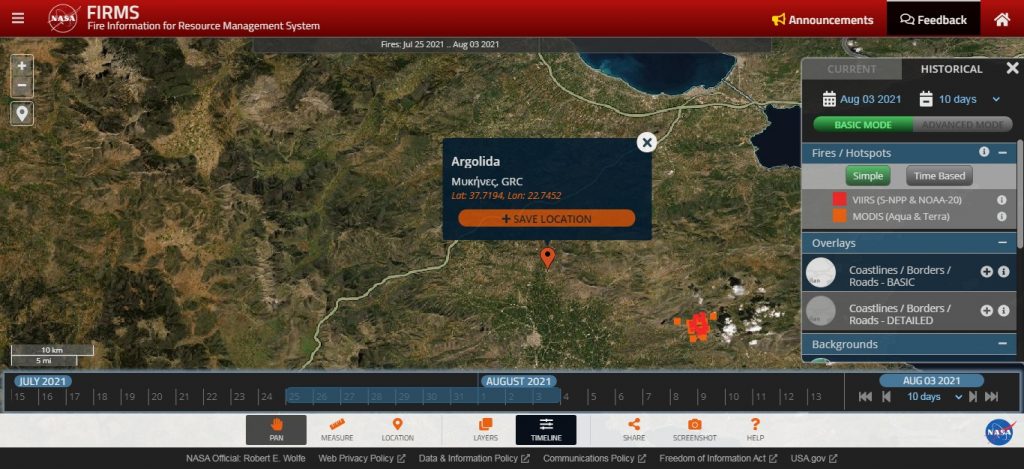Open Data & Information Policy link
Viewport: 1024px width, 469px height.
(475, 459)
